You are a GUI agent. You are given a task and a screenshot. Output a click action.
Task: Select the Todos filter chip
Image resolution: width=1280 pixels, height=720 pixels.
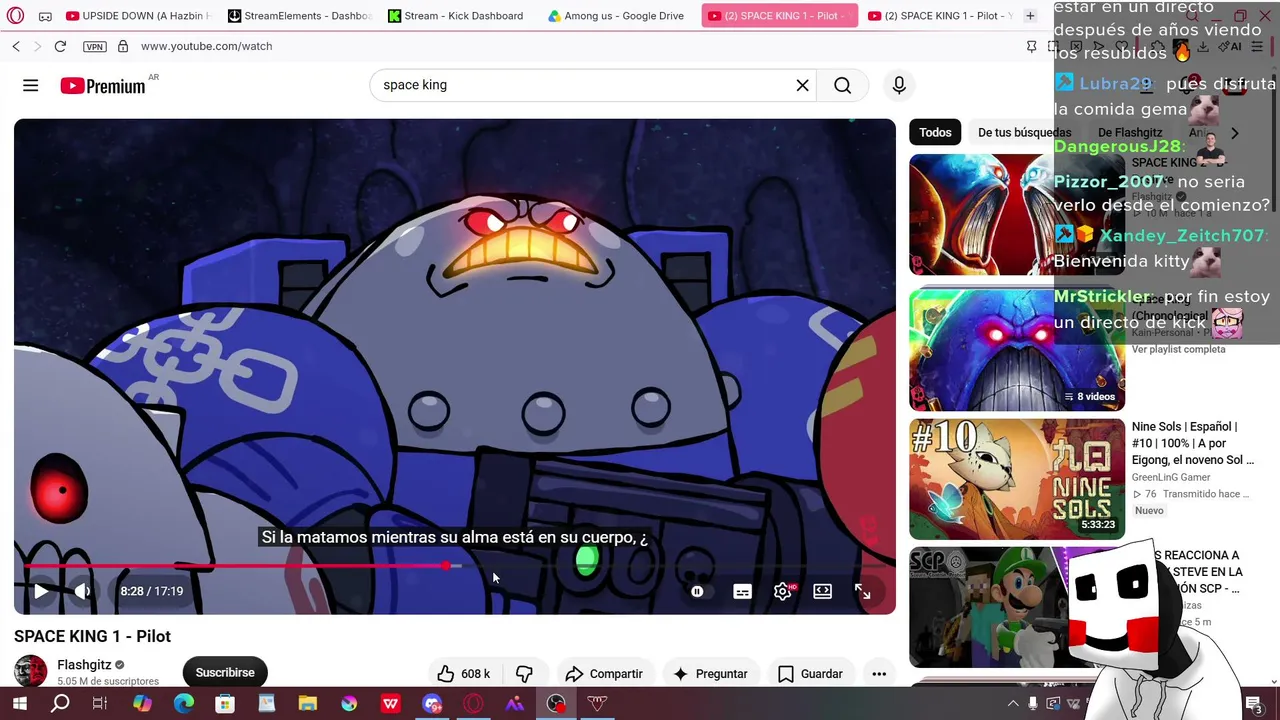pyautogui.click(x=936, y=133)
